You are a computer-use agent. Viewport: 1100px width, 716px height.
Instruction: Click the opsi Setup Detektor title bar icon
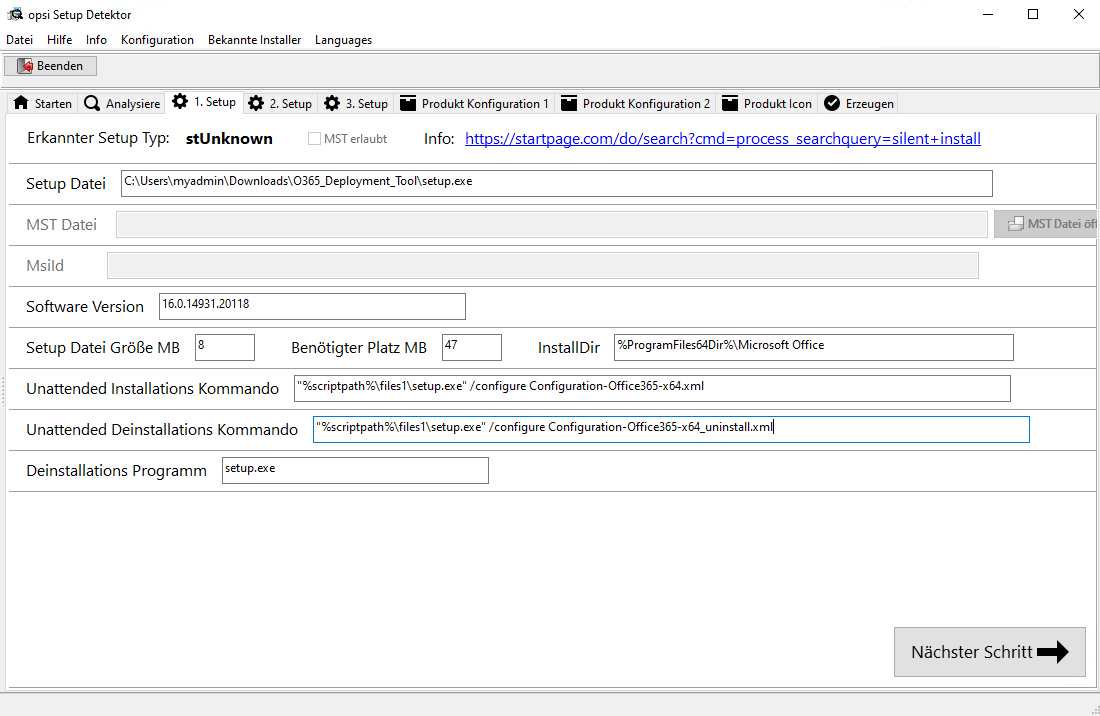click(x=15, y=15)
